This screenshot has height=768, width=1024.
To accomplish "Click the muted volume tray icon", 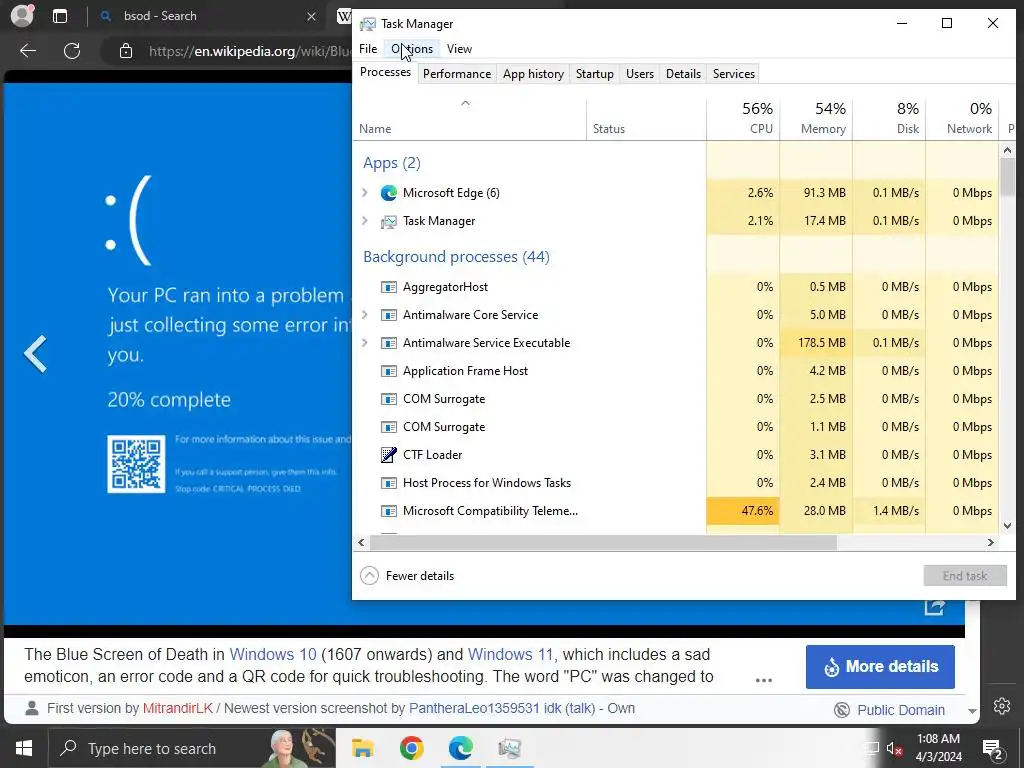I will [894, 749].
